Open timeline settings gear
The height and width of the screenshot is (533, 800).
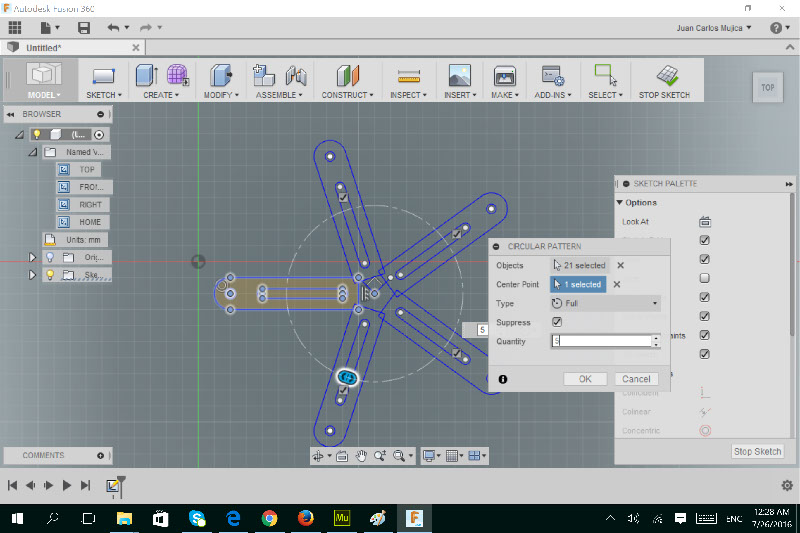787,485
